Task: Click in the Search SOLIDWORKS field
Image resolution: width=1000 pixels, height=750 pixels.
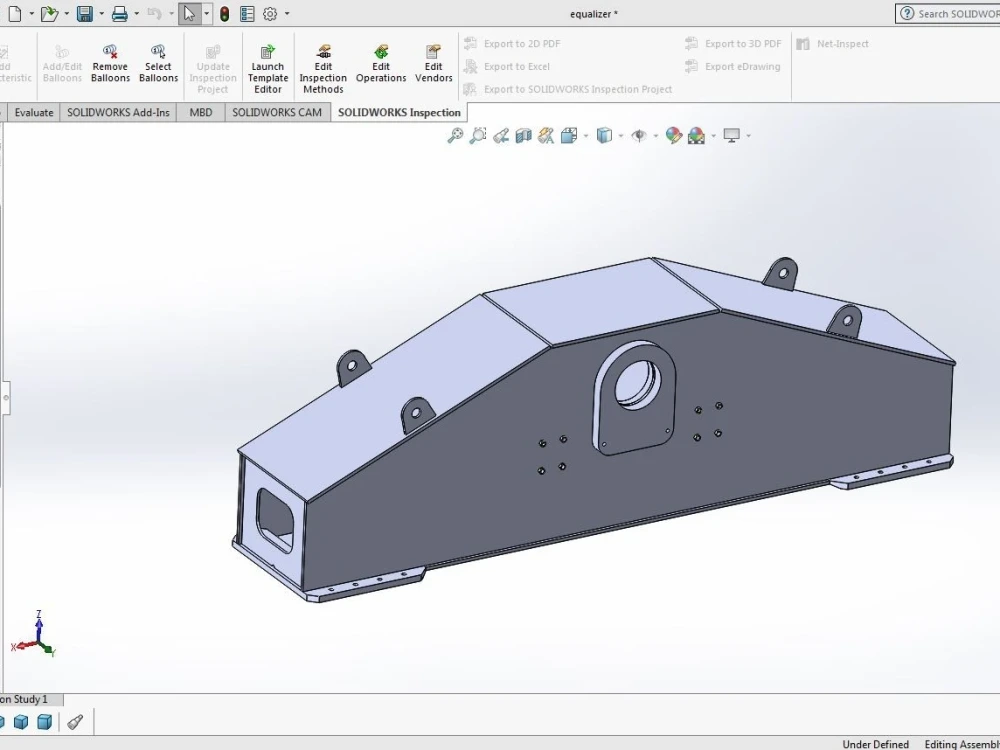Action: 947,13
